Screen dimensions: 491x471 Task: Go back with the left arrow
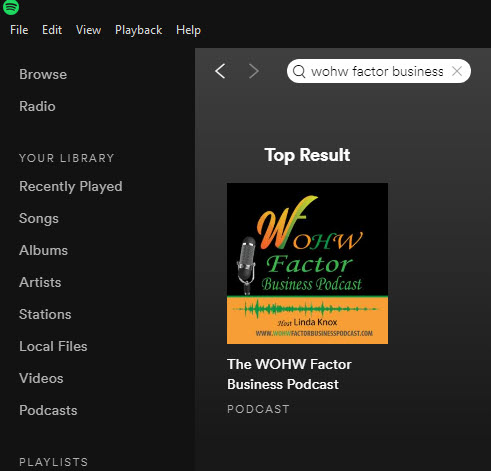click(220, 71)
